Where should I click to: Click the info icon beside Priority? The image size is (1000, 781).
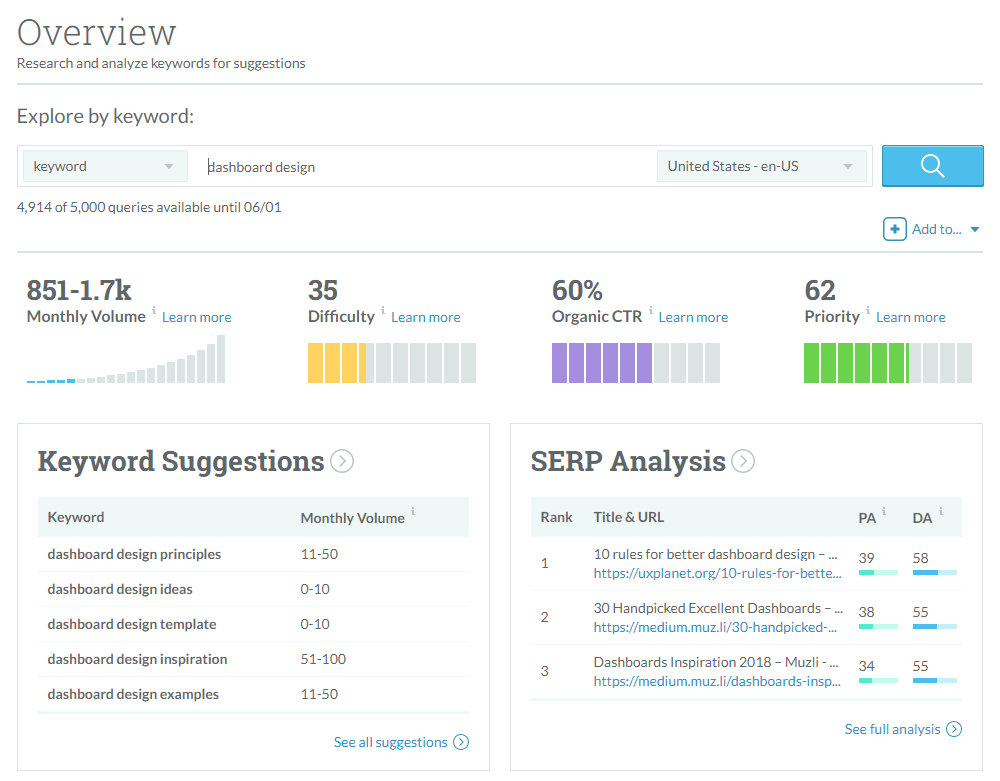coord(868,311)
